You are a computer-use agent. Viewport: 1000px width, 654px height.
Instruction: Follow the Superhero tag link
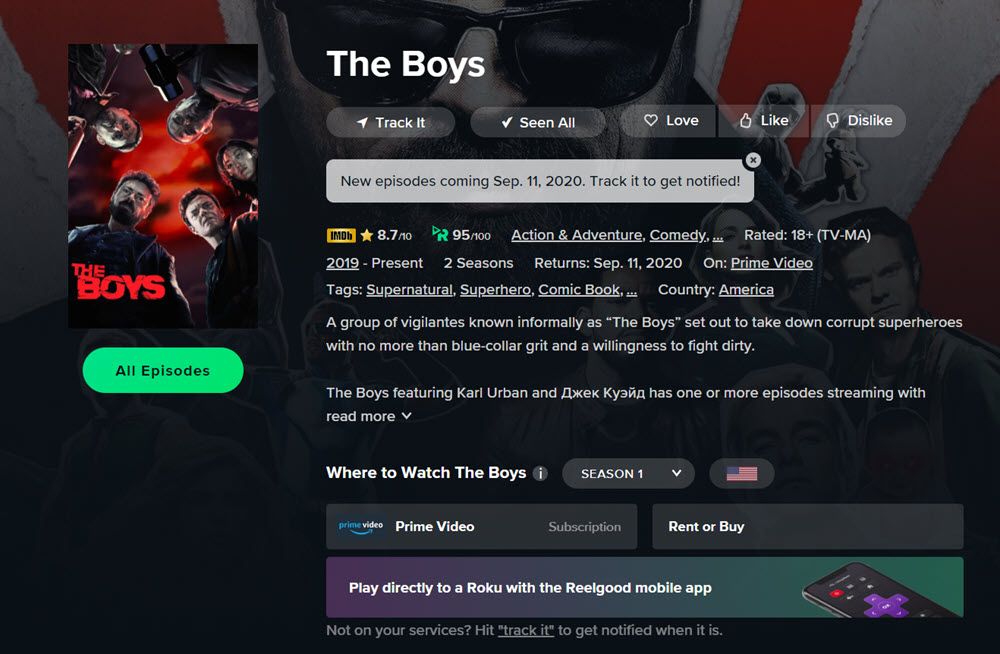[496, 290]
